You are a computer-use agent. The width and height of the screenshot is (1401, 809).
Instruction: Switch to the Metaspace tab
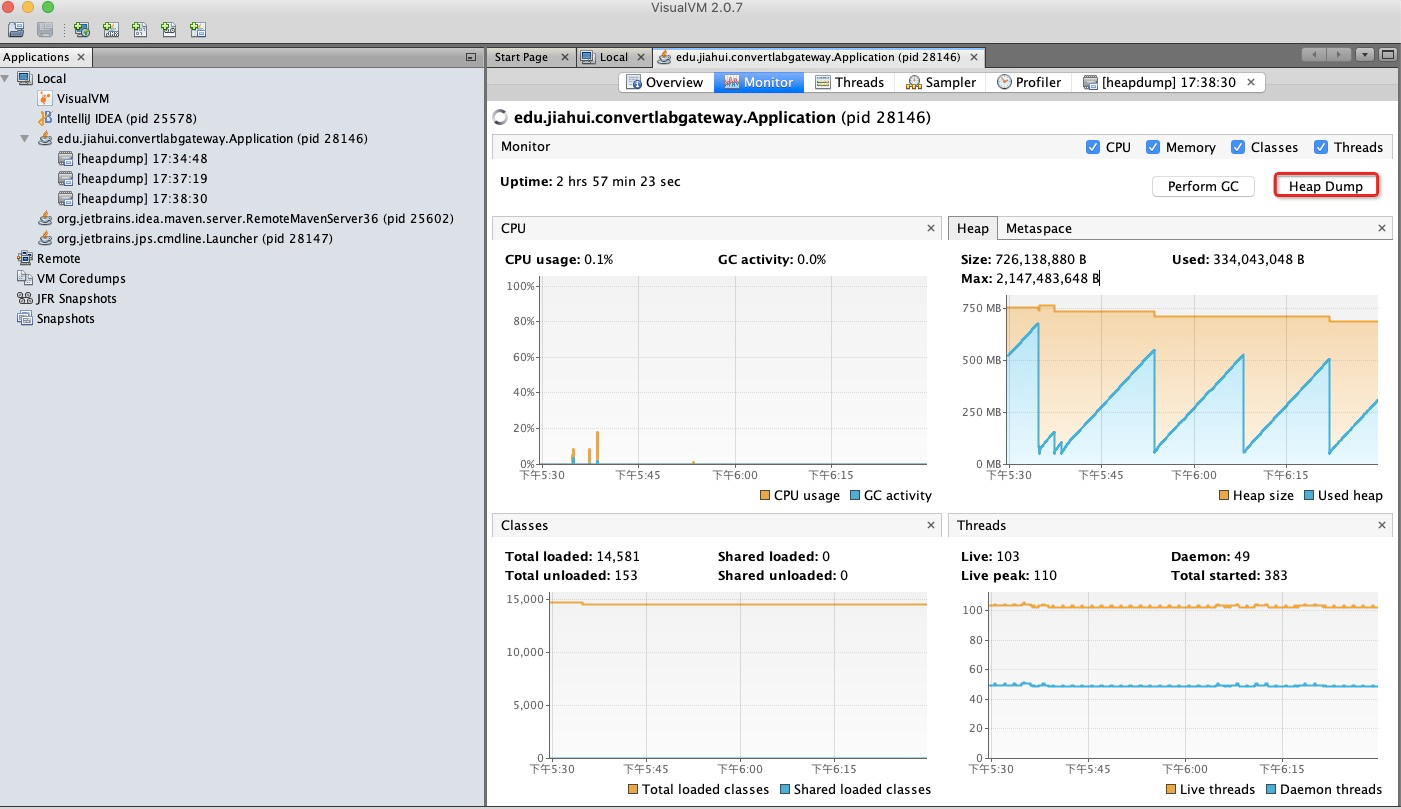coord(1038,229)
